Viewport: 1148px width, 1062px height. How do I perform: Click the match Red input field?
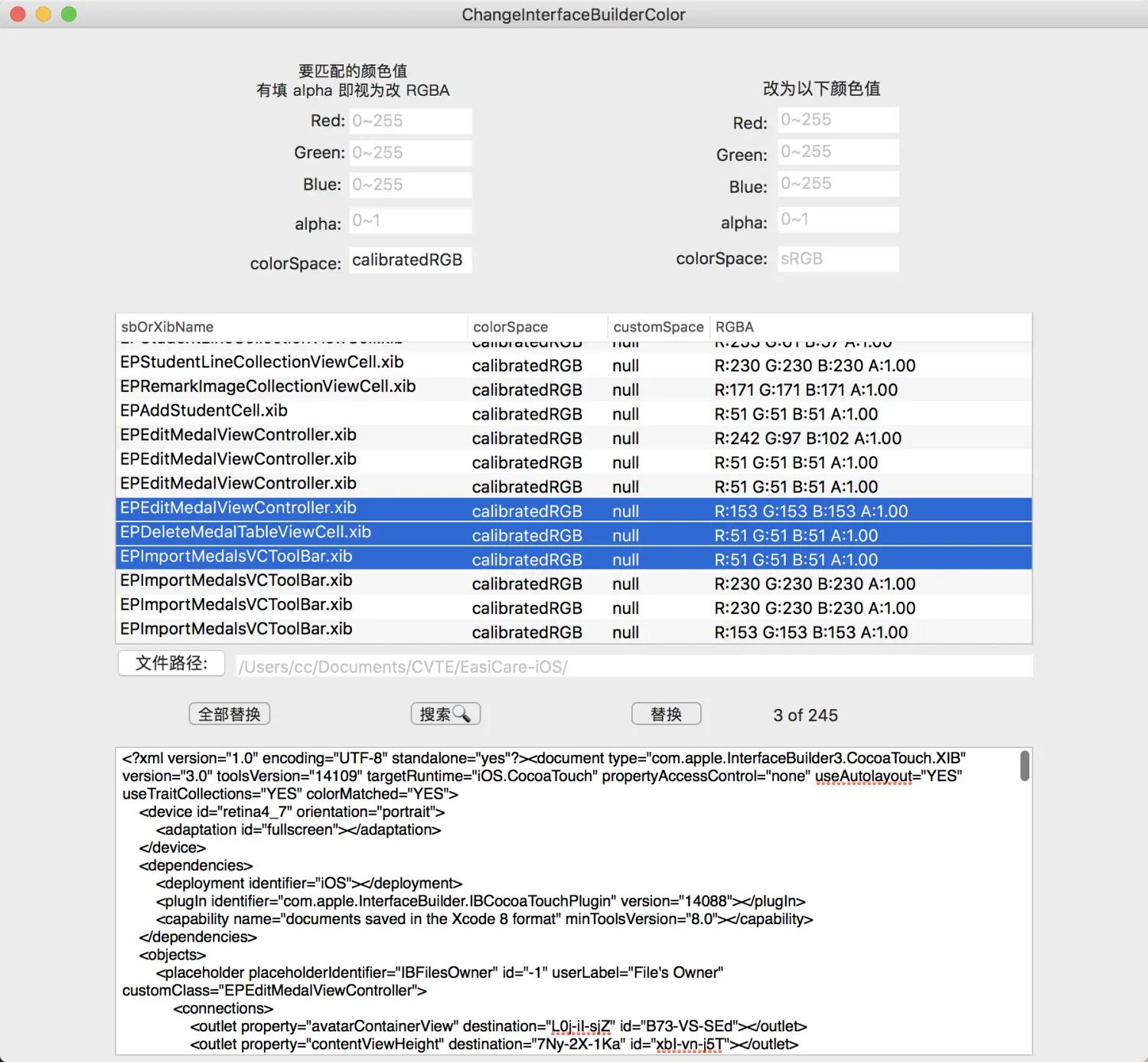point(410,121)
